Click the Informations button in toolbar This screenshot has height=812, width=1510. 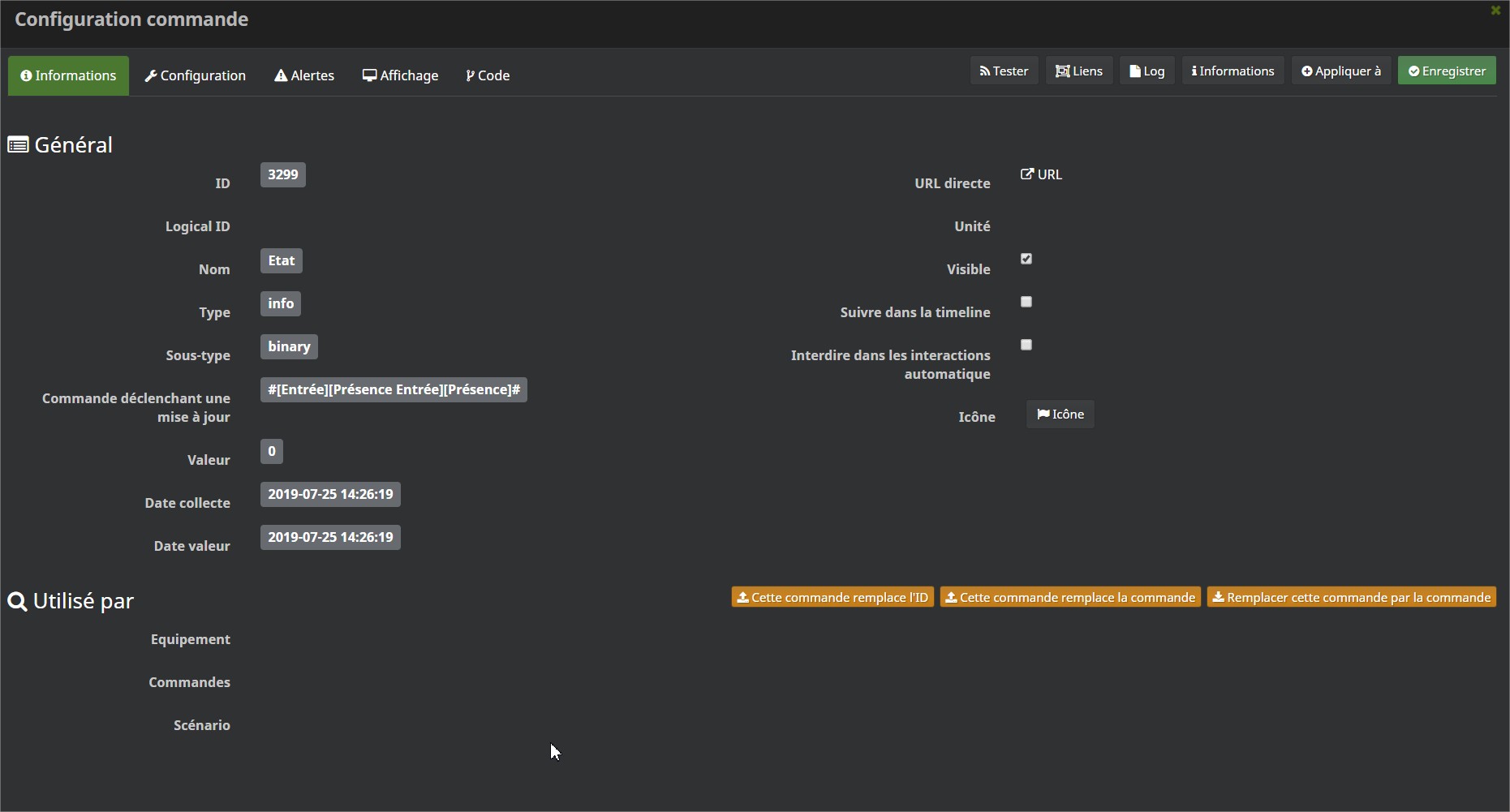click(1233, 71)
